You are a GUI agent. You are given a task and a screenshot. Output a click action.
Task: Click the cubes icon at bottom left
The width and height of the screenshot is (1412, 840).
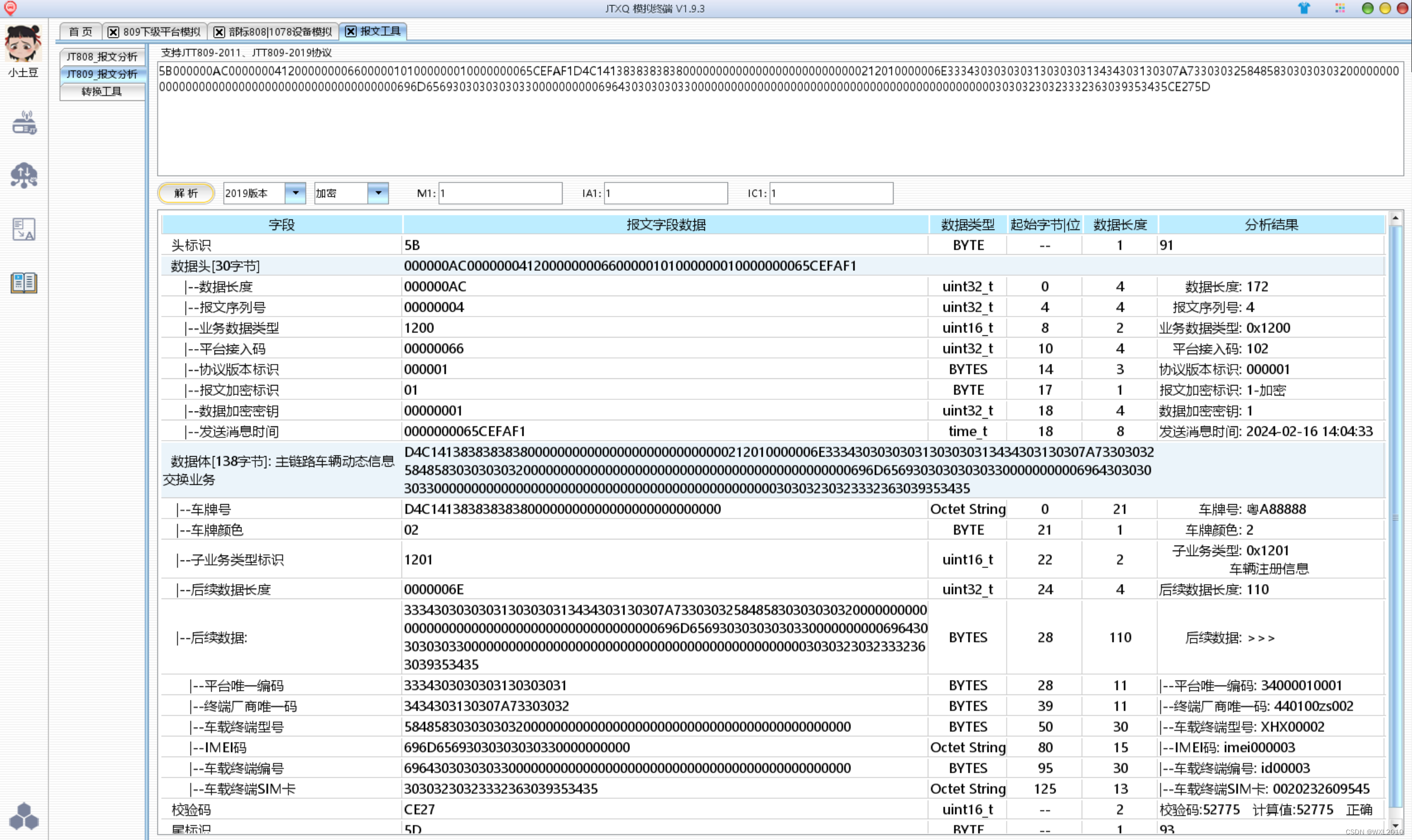pyautogui.click(x=24, y=816)
